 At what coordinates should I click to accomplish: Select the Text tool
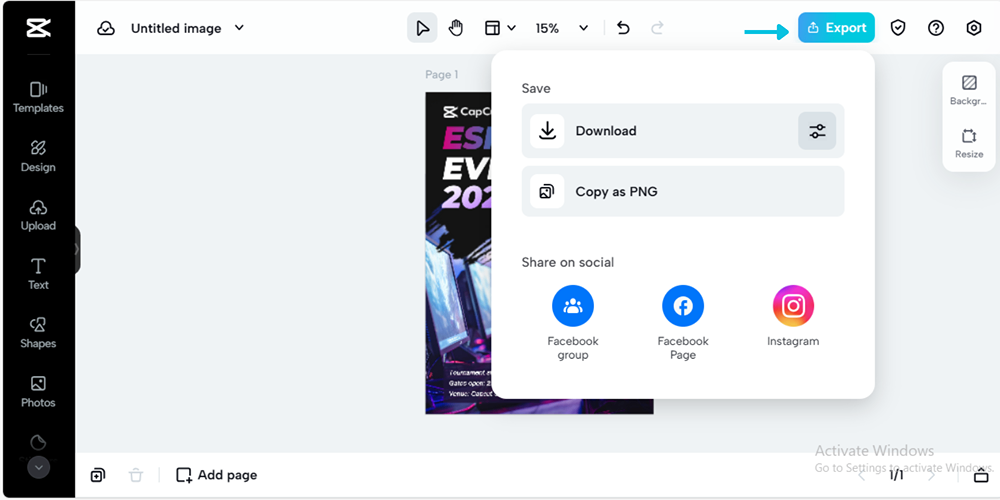(38, 274)
